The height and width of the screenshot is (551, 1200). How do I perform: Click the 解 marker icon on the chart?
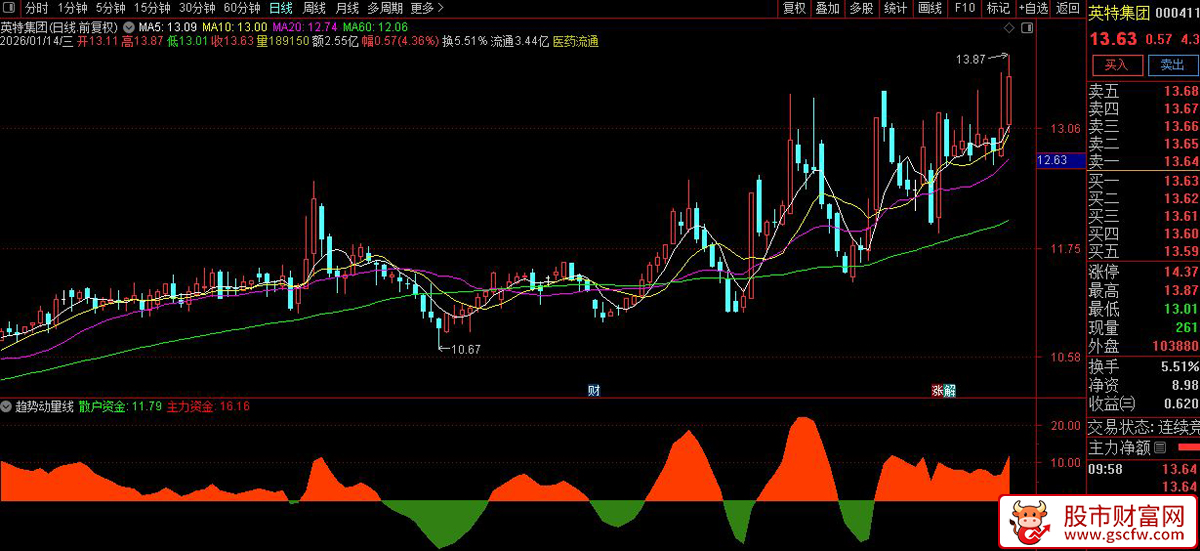click(950, 389)
